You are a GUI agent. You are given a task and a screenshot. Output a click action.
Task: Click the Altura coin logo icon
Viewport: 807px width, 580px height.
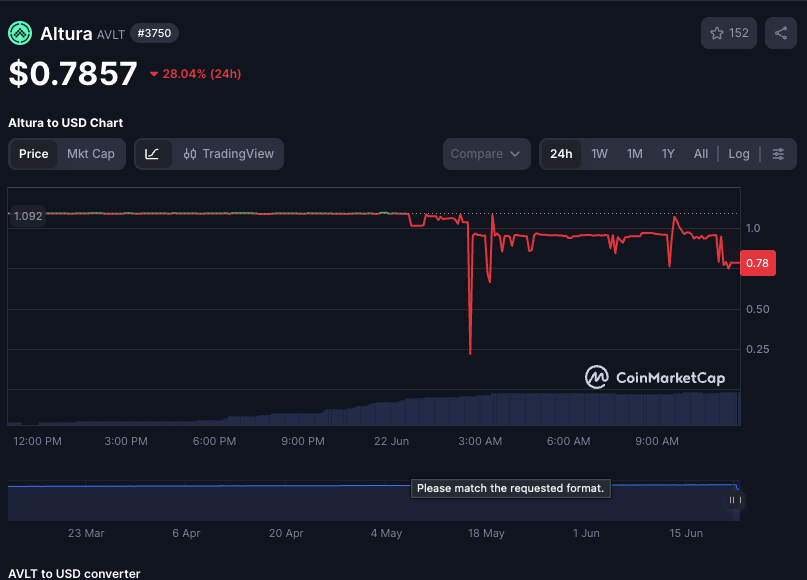[x=20, y=33]
